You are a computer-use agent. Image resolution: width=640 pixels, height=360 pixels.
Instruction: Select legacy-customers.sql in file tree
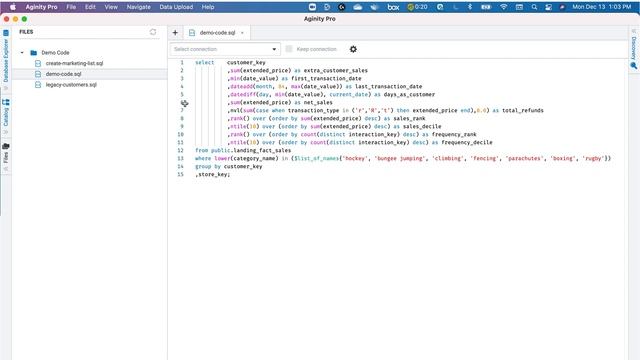[x=71, y=85]
